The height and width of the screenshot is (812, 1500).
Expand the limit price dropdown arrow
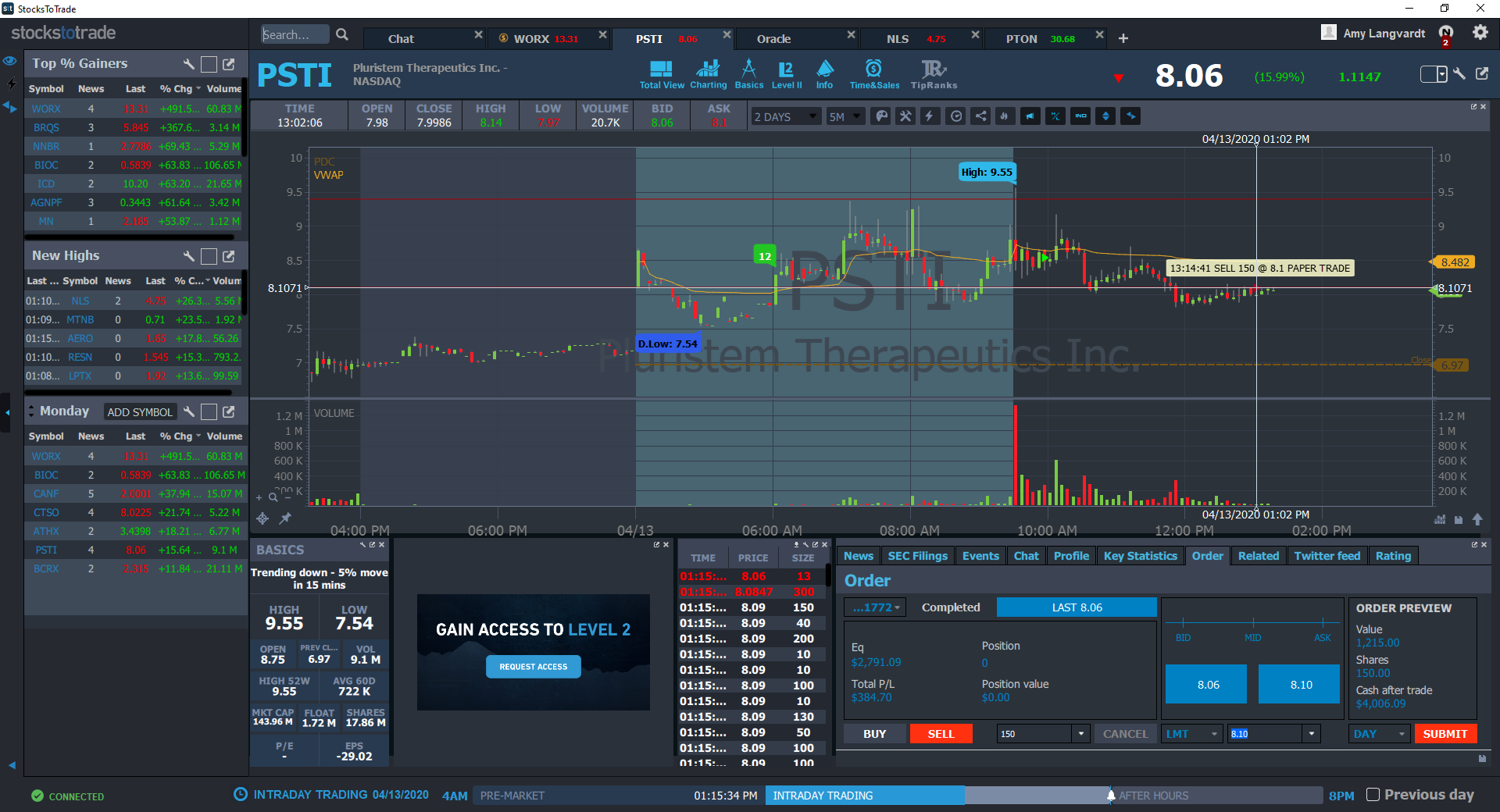click(1312, 734)
